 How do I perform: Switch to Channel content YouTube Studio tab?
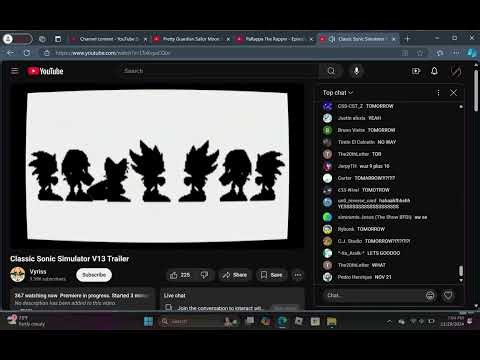pos(108,39)
